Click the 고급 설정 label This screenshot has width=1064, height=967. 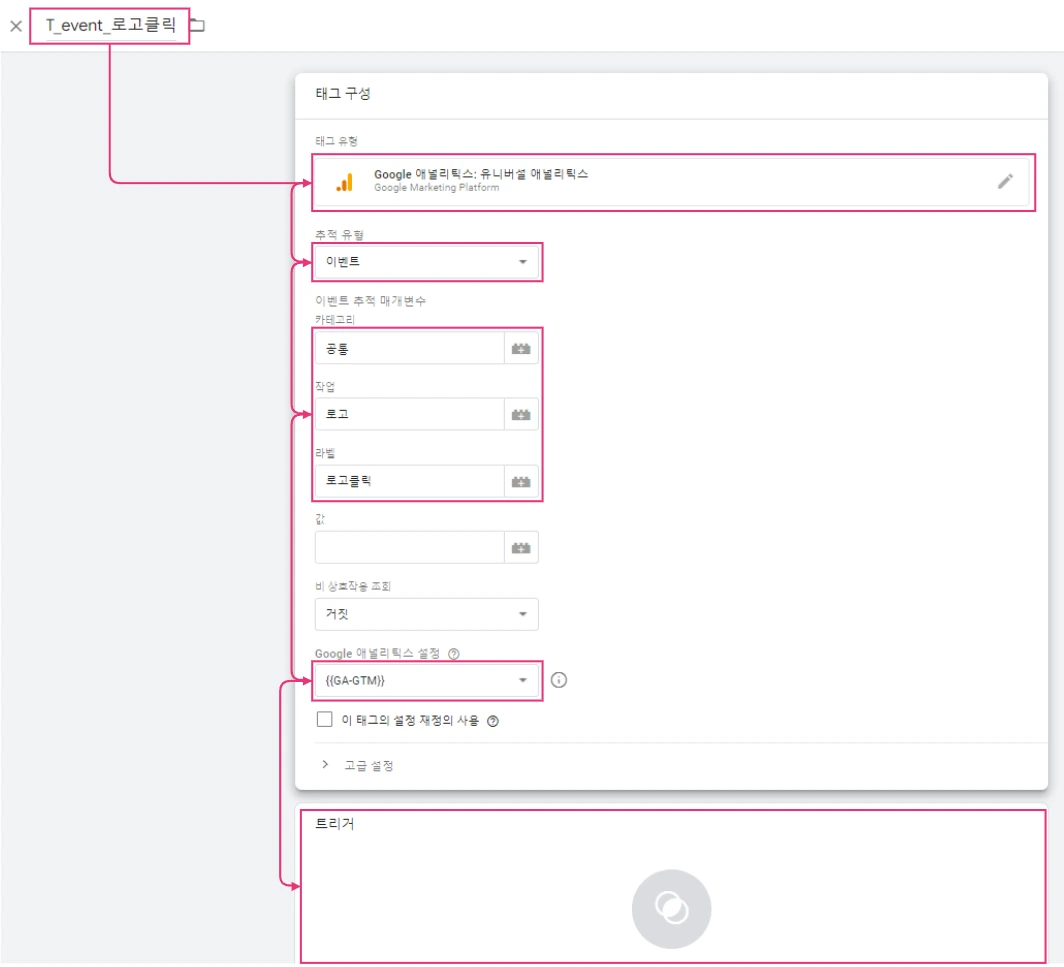click(368, 765)
